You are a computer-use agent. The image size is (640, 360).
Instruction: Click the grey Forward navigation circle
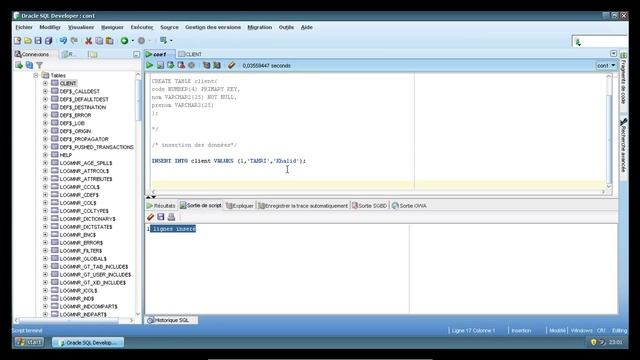141,41
